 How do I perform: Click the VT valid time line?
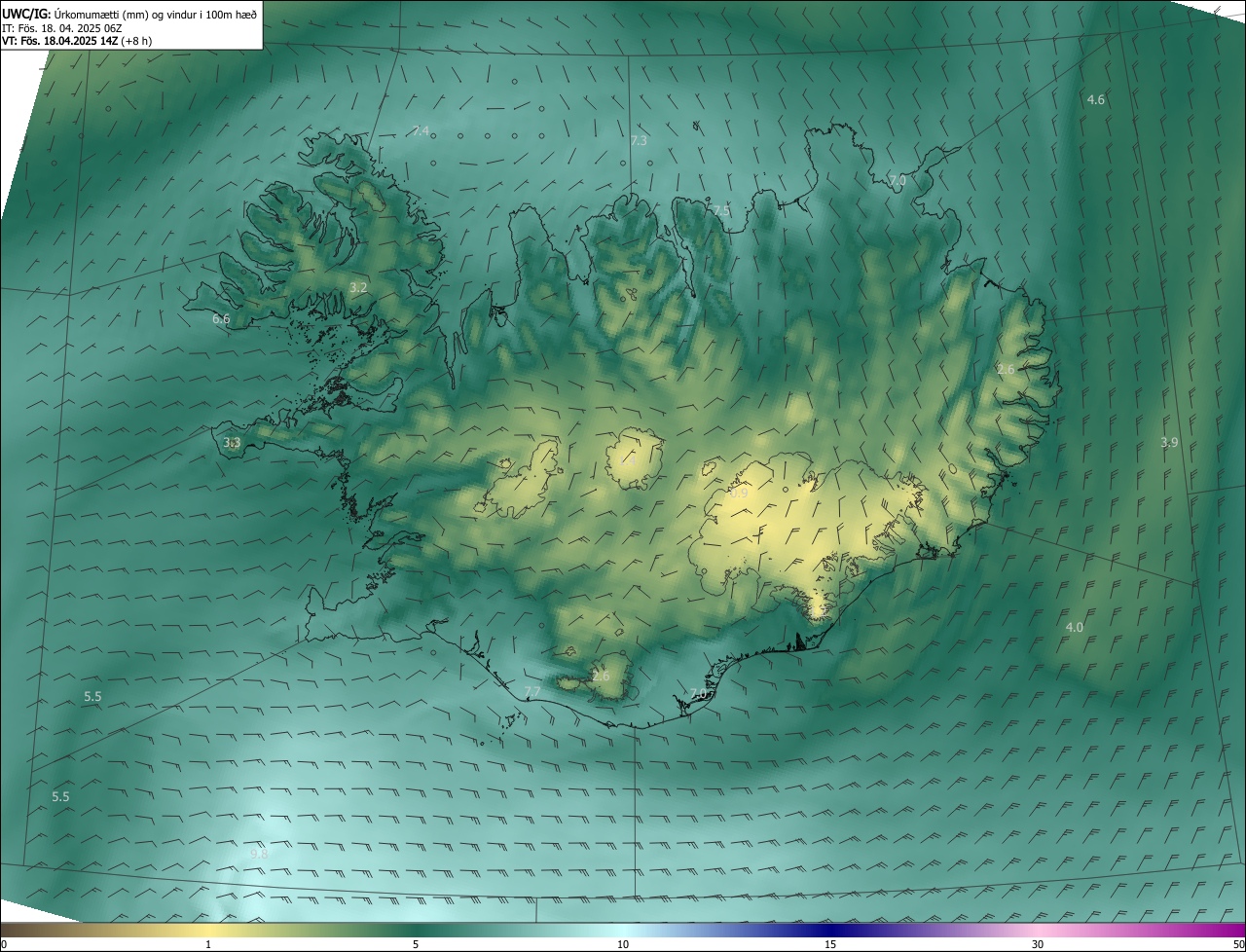coord(76,41)
